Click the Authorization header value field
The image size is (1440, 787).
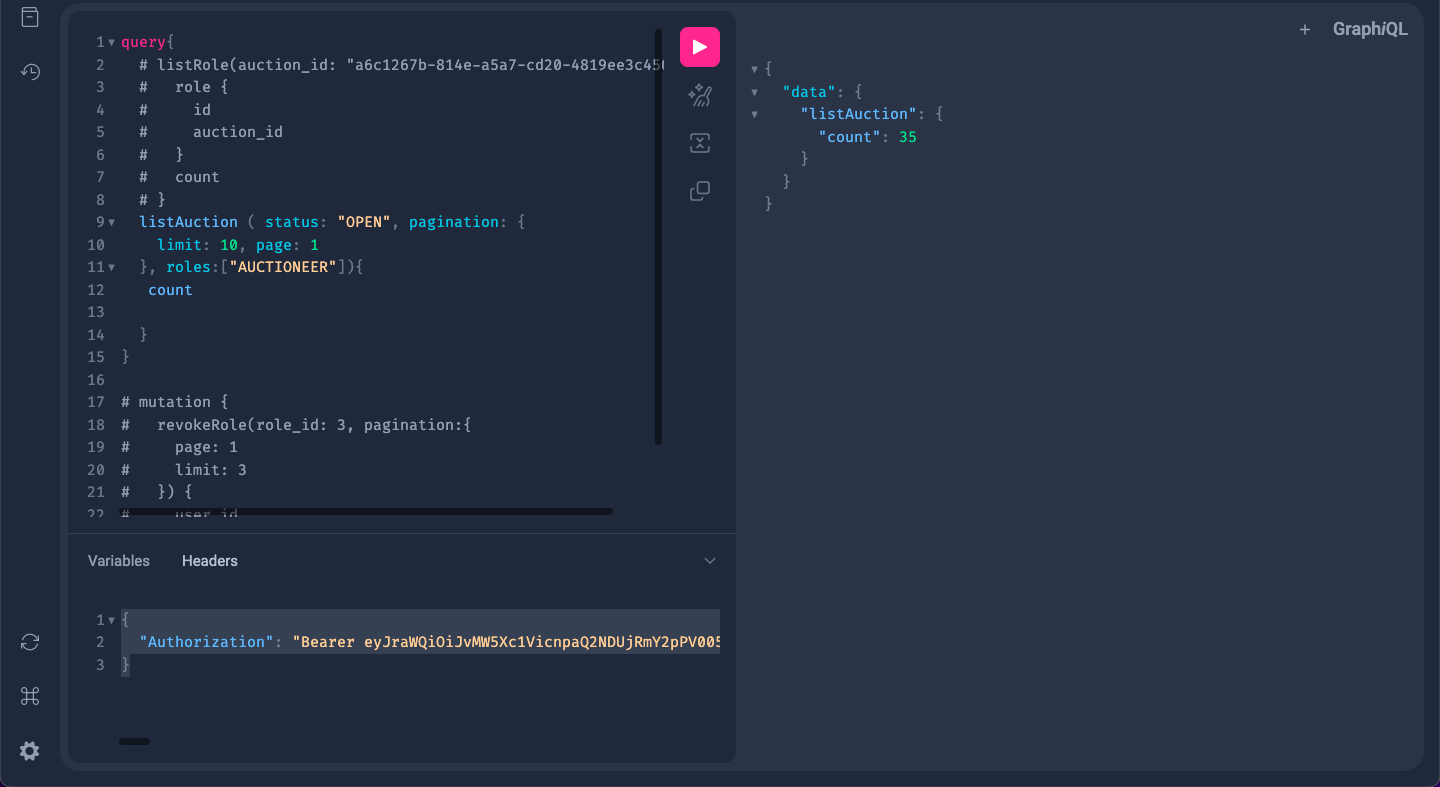click(x=506, y=642)
